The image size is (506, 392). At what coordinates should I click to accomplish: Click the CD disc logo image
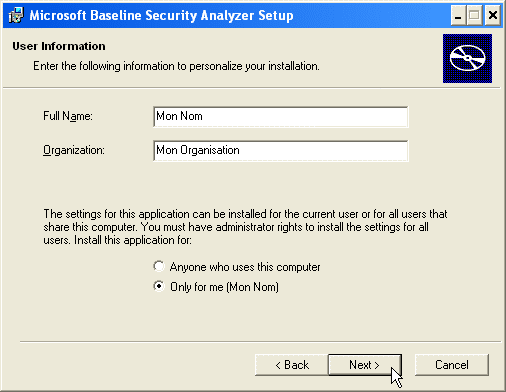pyautogui.click(x=467, y=58)
